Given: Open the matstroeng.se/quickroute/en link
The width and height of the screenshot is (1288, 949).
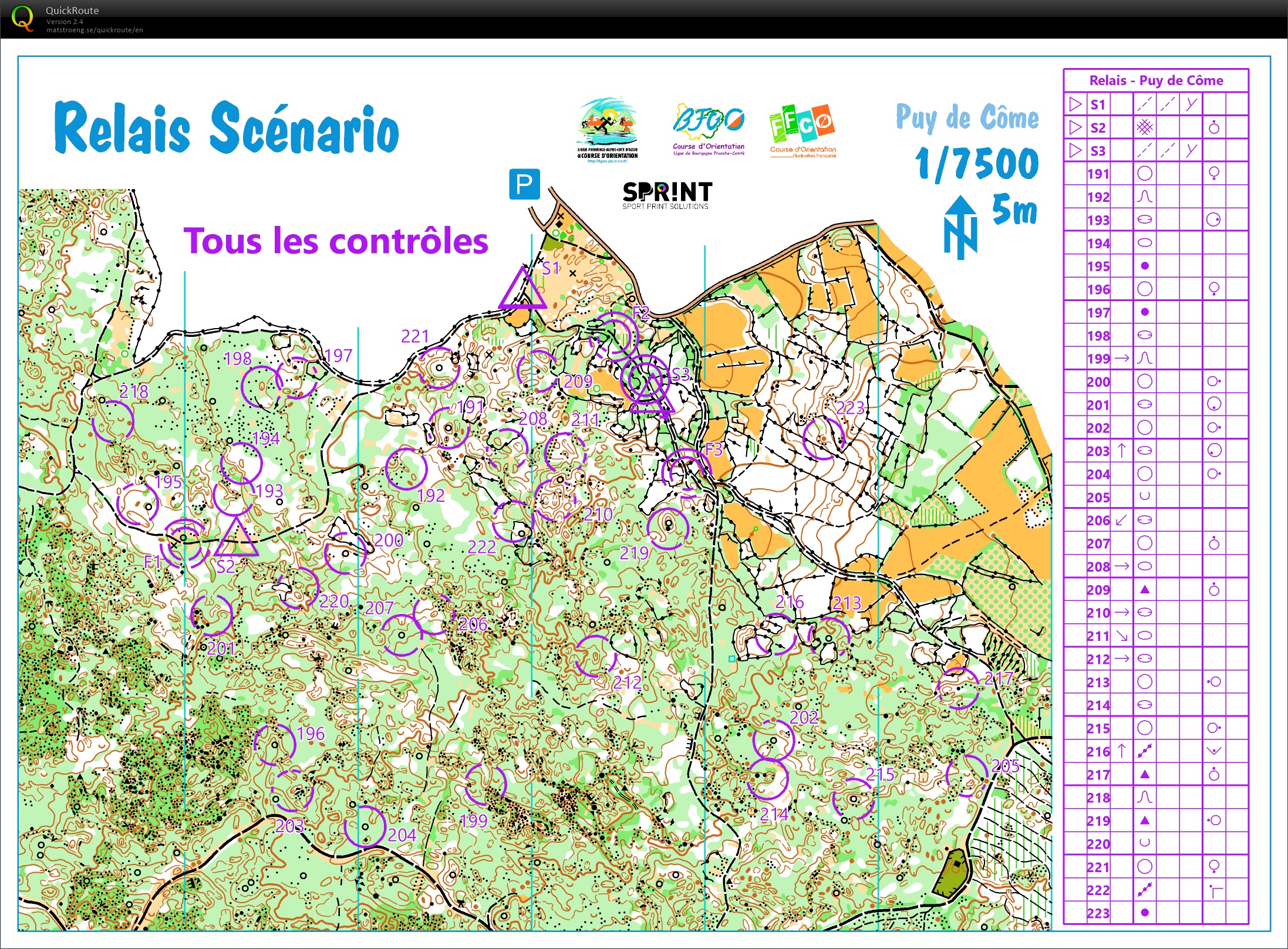Looking at the screenshot, I should [x=95, y=30].
